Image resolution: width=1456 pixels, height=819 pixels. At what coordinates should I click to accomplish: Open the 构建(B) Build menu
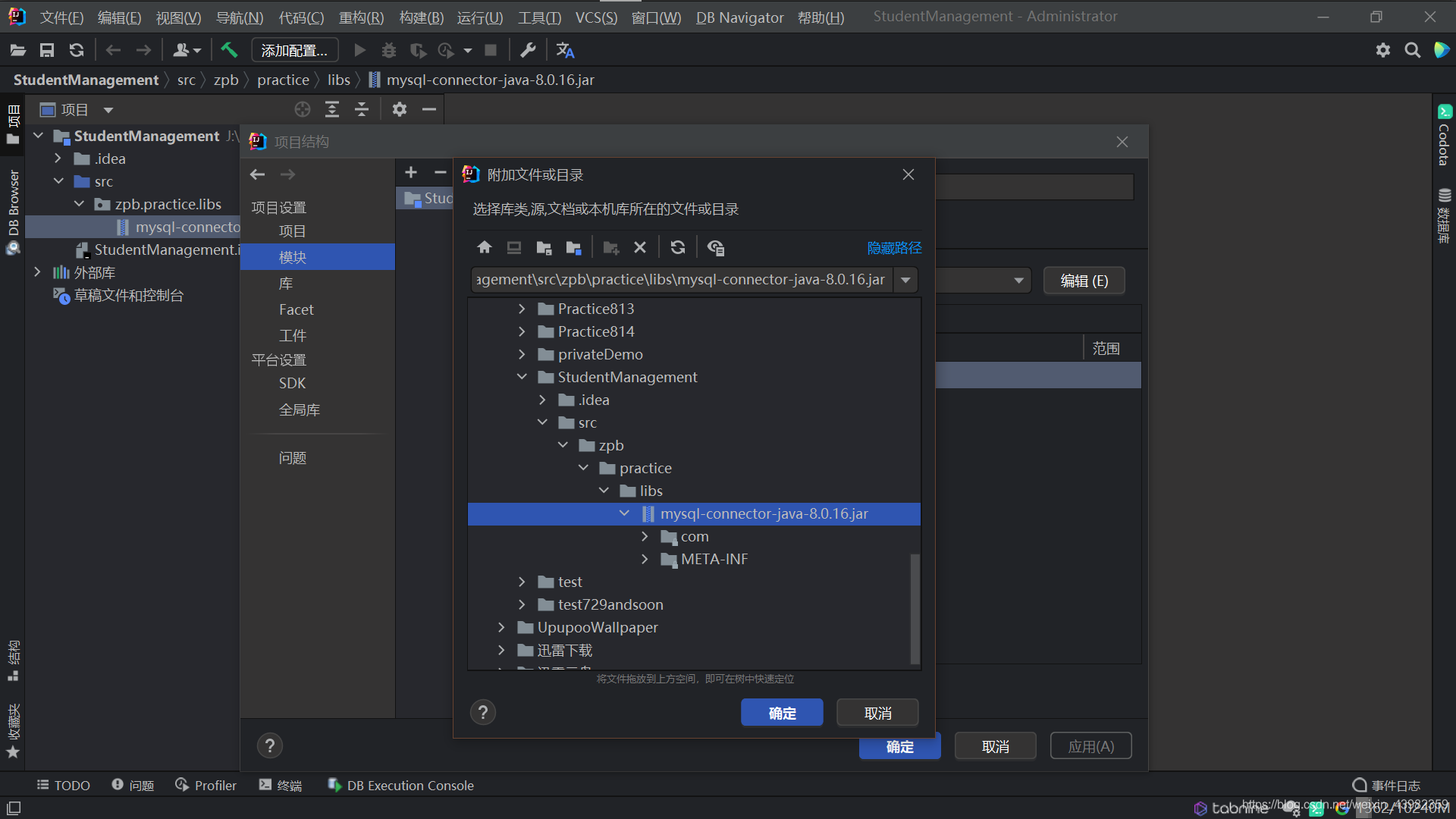tap(421, 17)
